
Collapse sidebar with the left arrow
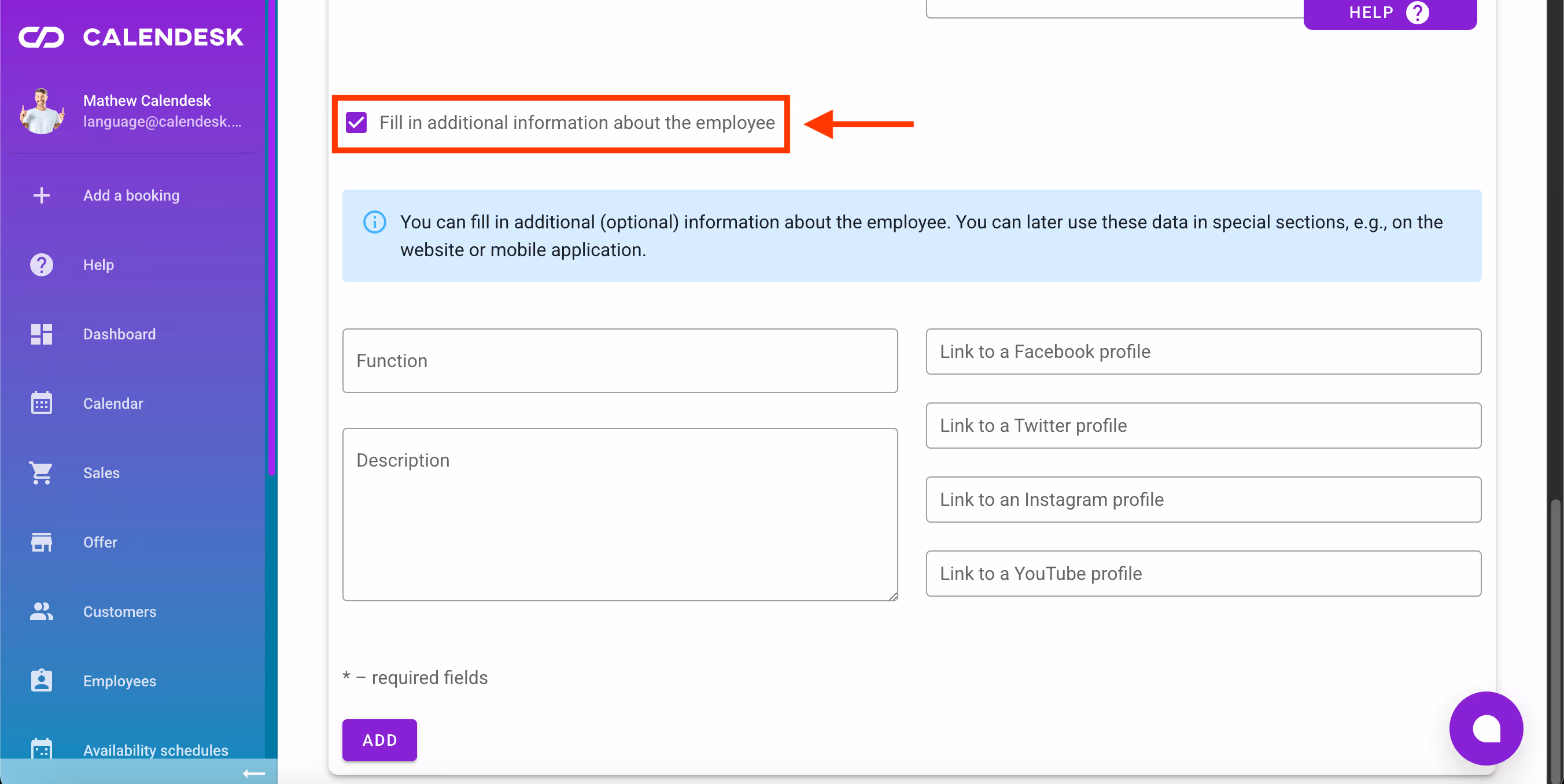[x=254, y=772]
